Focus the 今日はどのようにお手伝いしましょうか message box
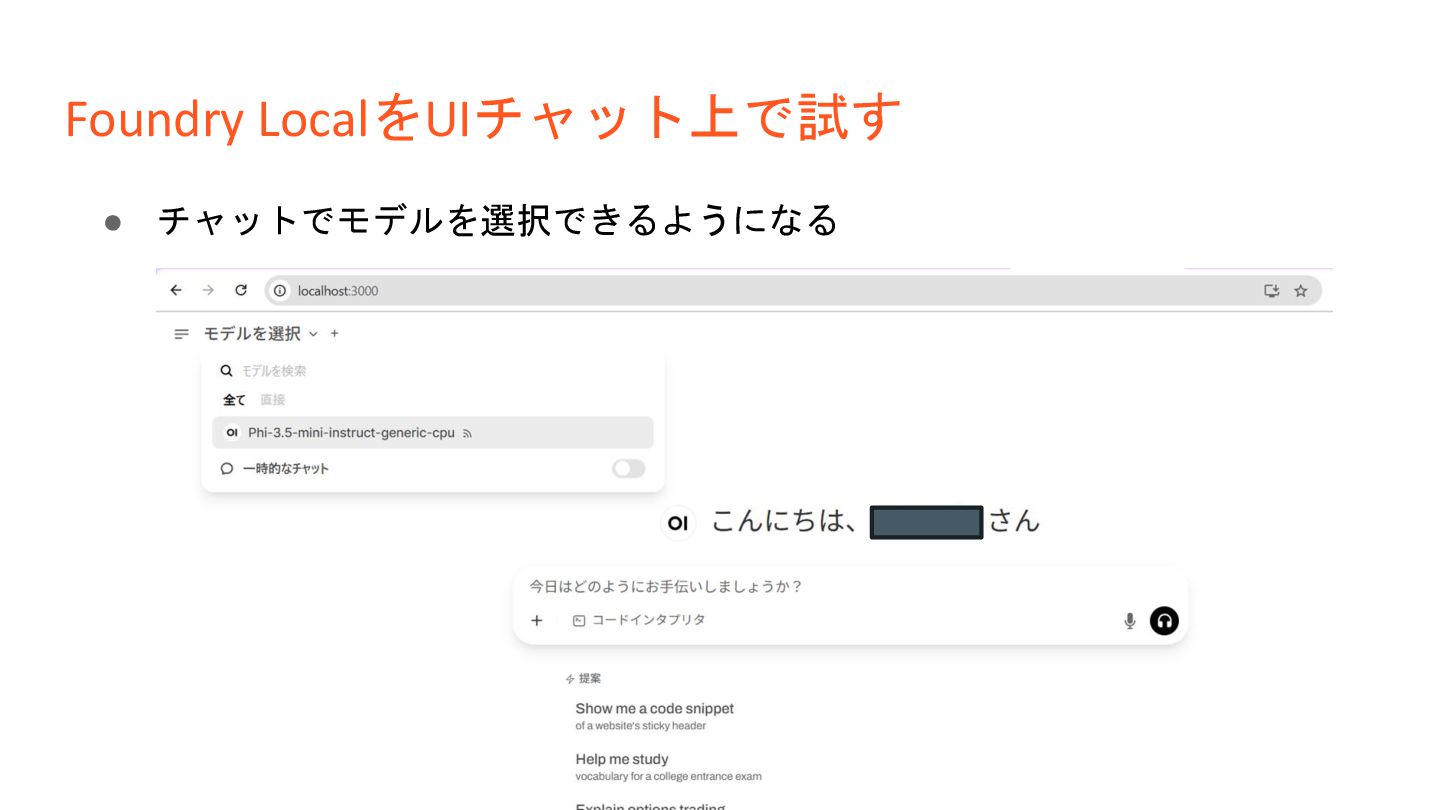 coord(850,587)
